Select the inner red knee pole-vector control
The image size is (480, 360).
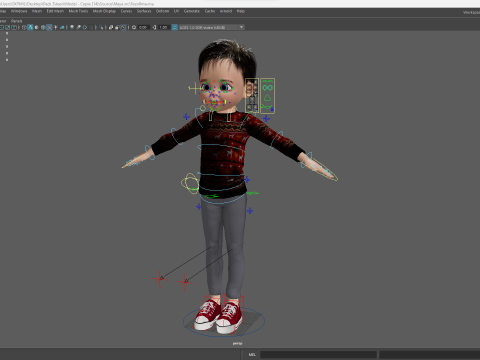point(185,282)
